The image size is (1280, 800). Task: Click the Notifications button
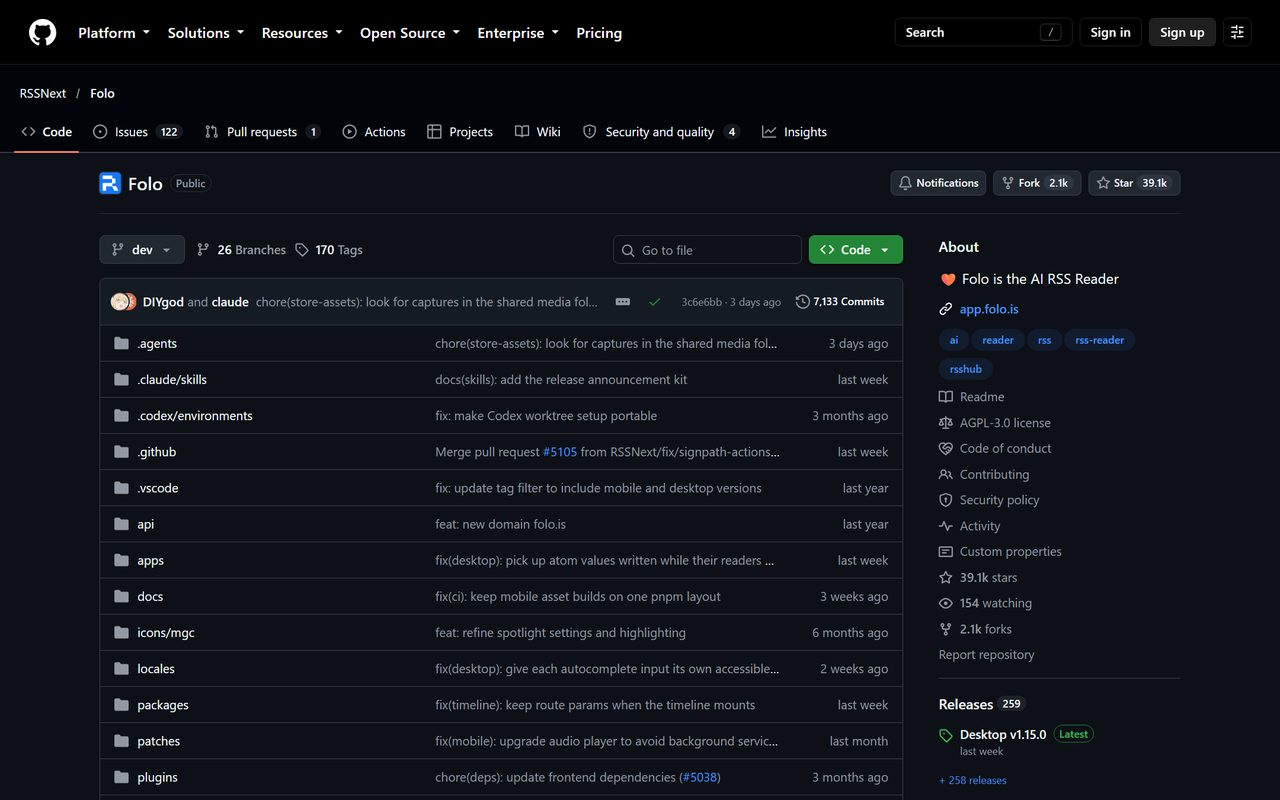tap(938, 183)
